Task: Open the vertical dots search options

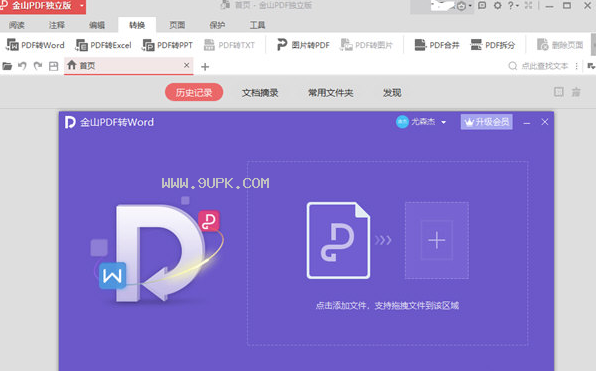Action: pos(577,66)
